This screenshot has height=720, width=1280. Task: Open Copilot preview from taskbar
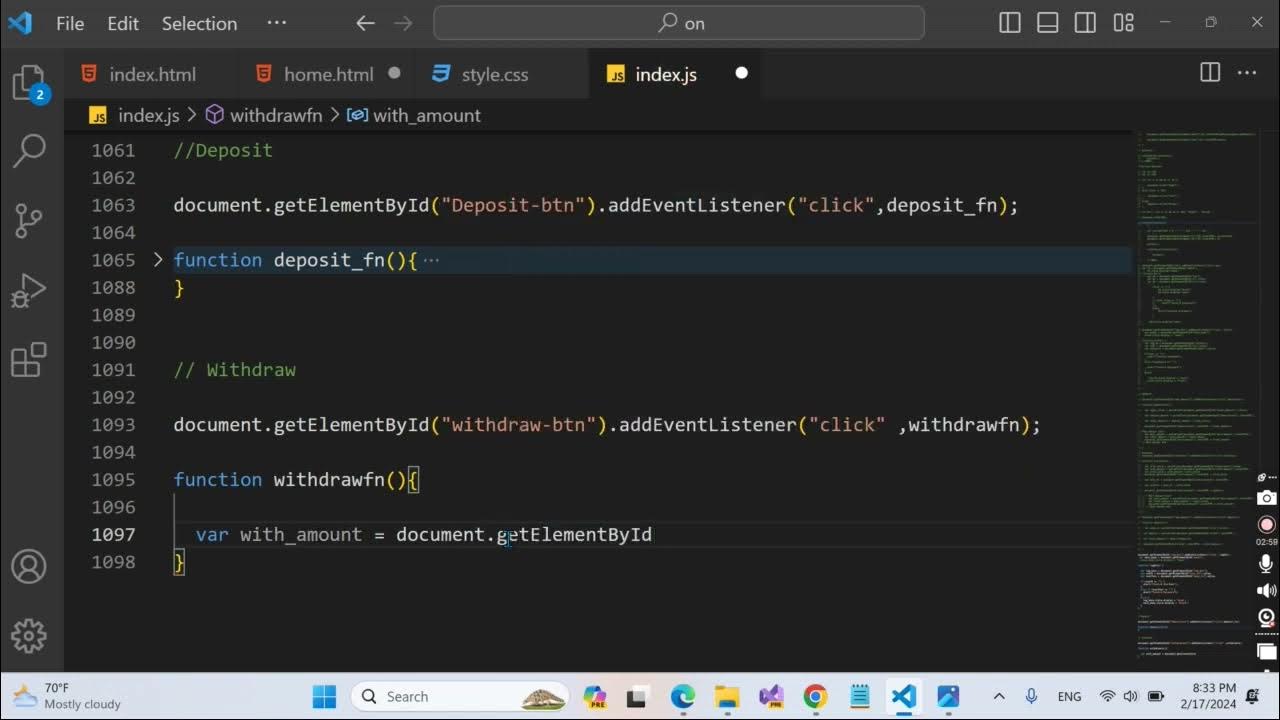point(595,696)
